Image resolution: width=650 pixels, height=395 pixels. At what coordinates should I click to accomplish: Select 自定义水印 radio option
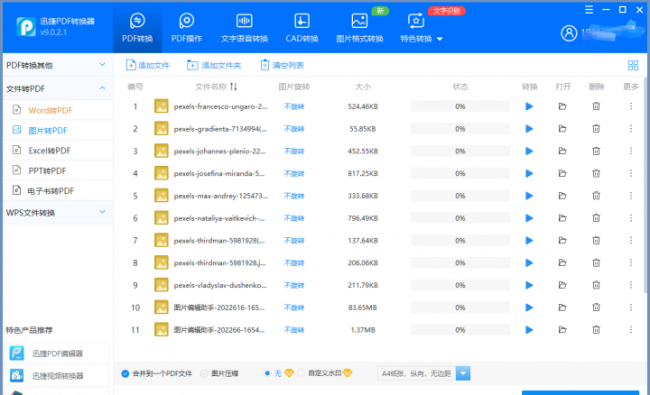point(301,373)
